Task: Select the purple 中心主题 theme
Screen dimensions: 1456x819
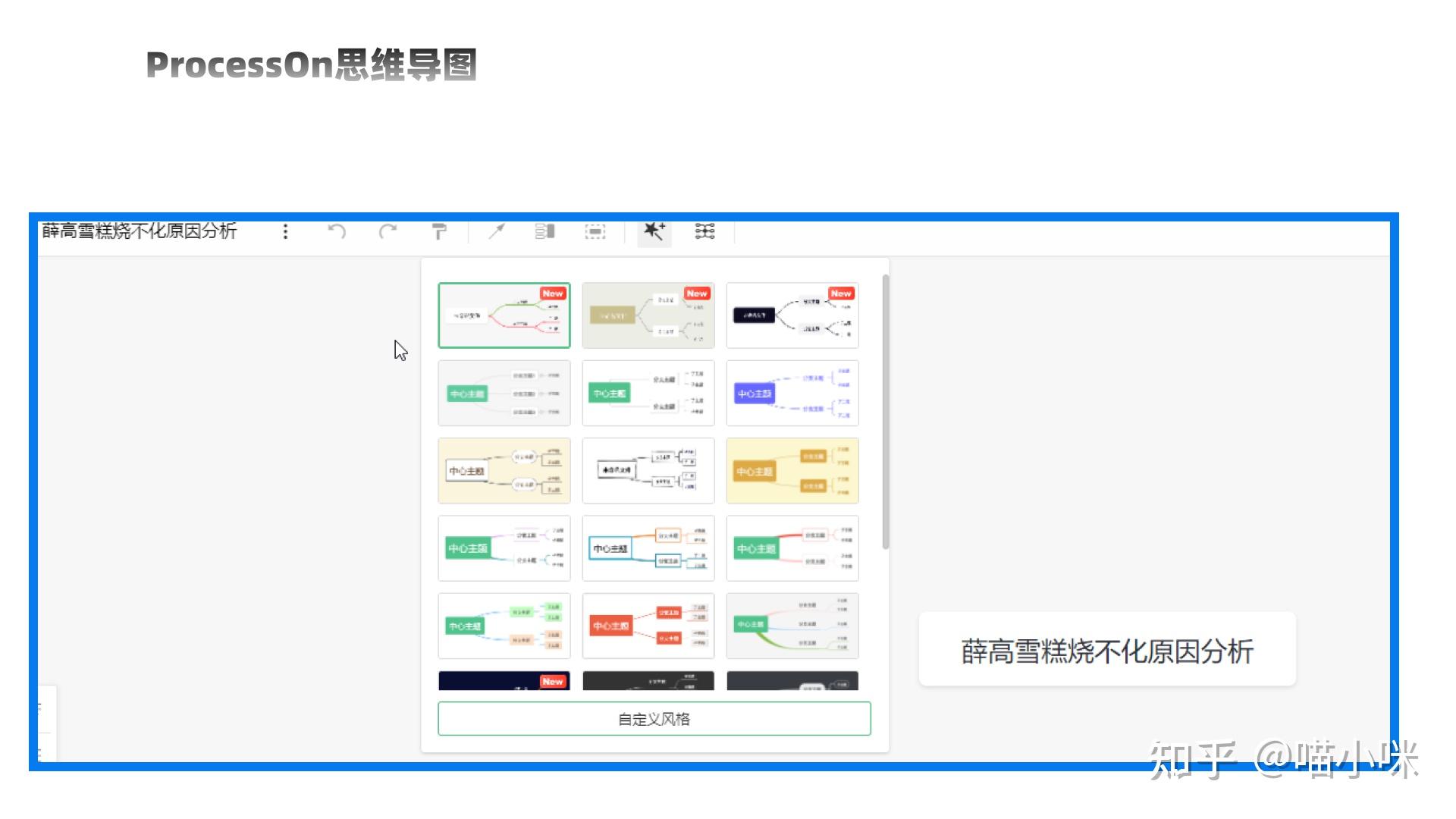Action: pos(792,394)
